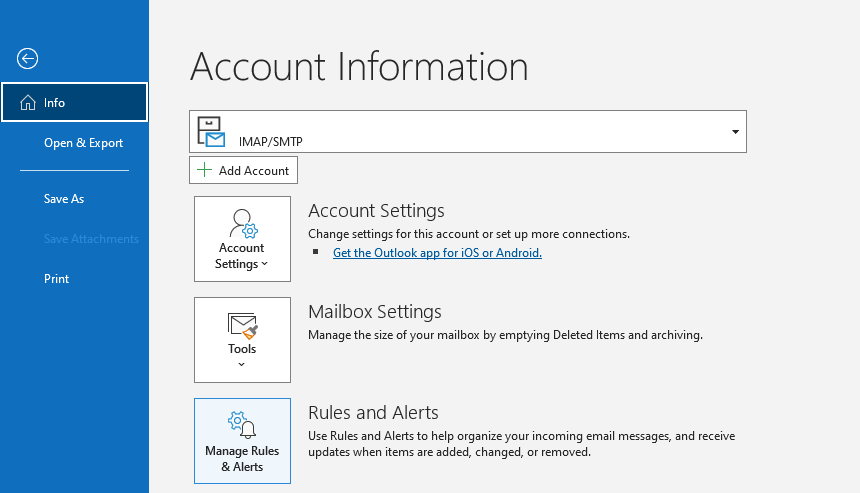Click the person-with-gear Account Settings icon
The image size is (860, 493).
242,222
